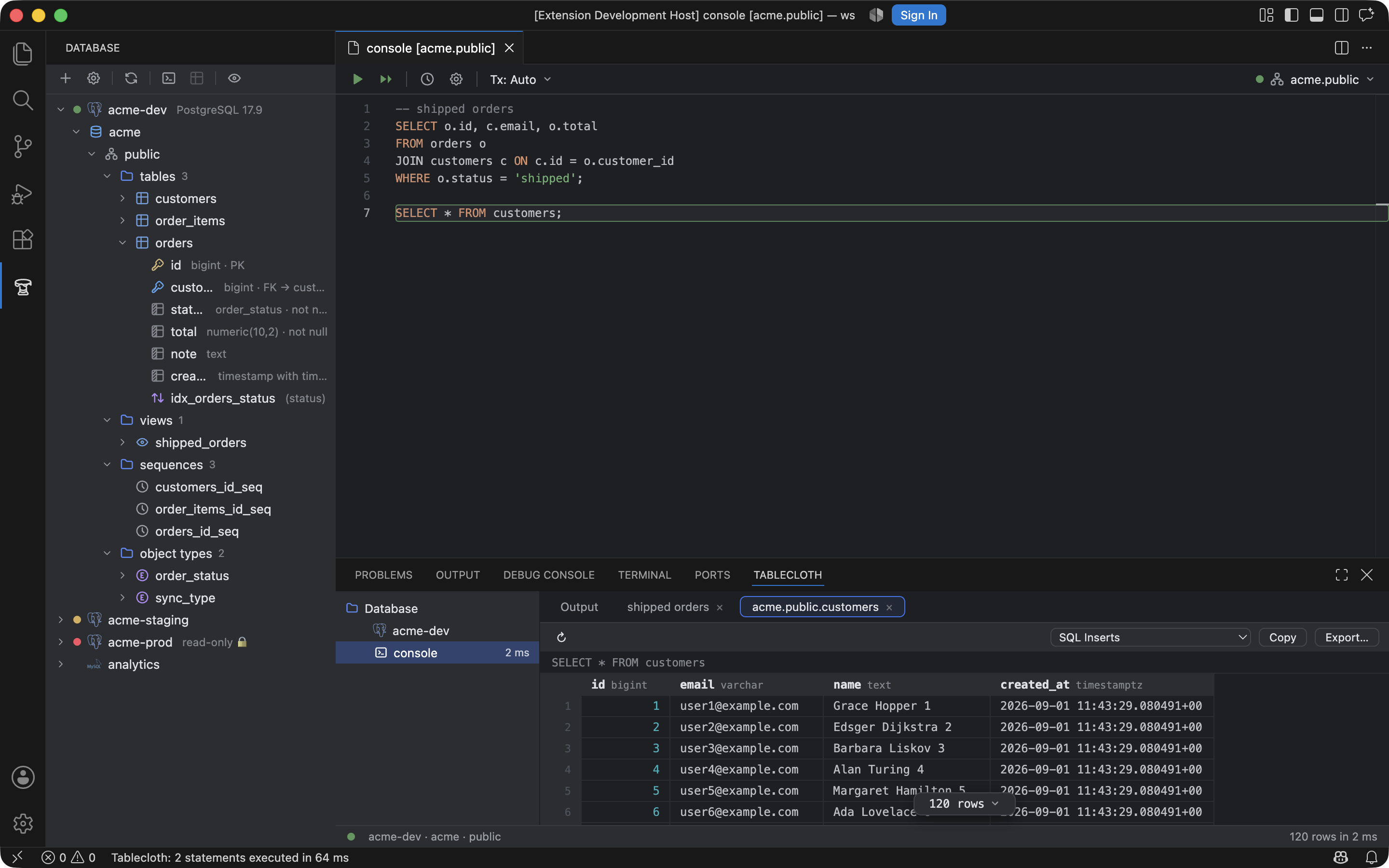Image resolution: width=1389 pixels, height=868 pixels.
Task: Expand the acme-staging connection
Action: coord(61,620)
